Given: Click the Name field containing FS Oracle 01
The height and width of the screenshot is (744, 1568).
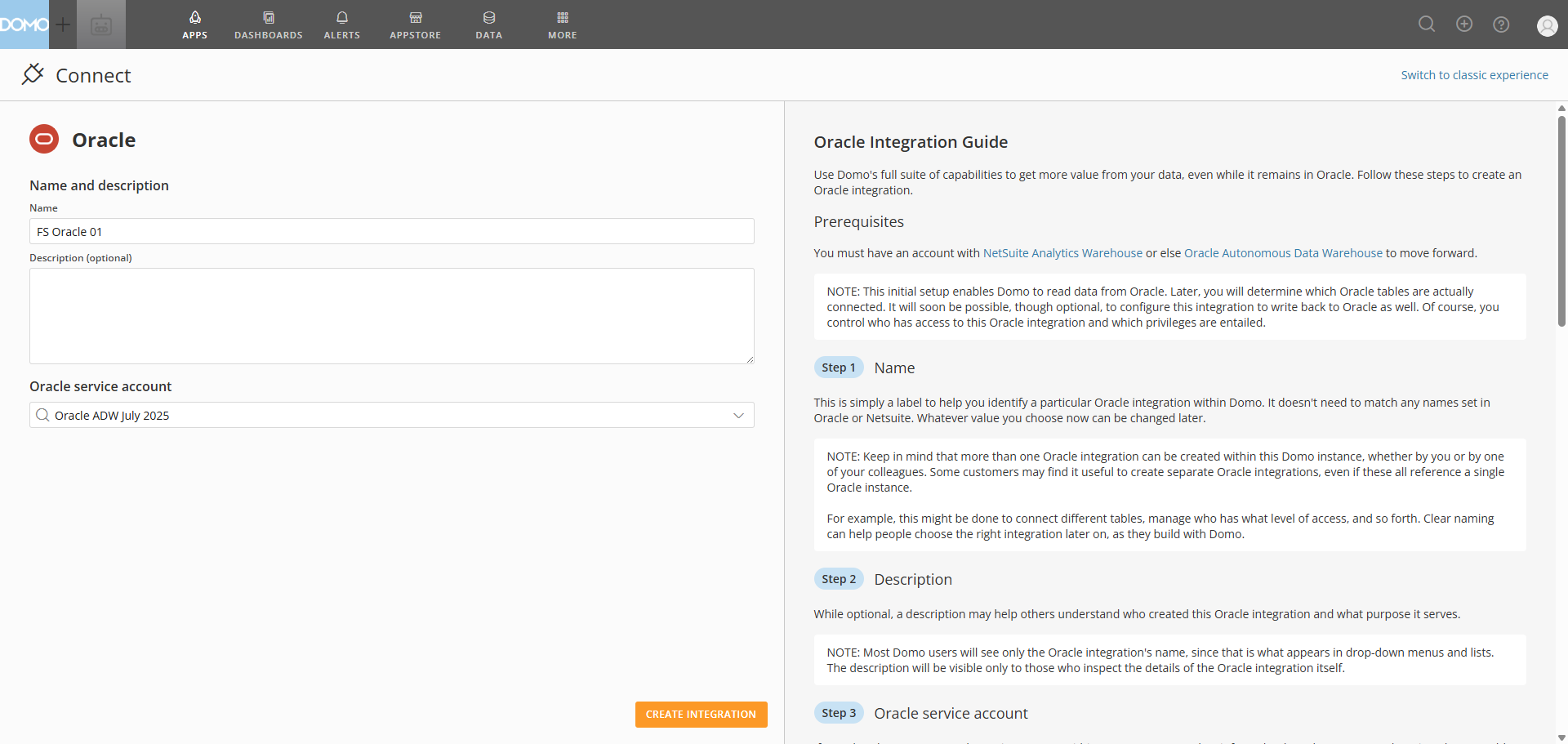Looking at the screenshot, I should click(392, 231).
